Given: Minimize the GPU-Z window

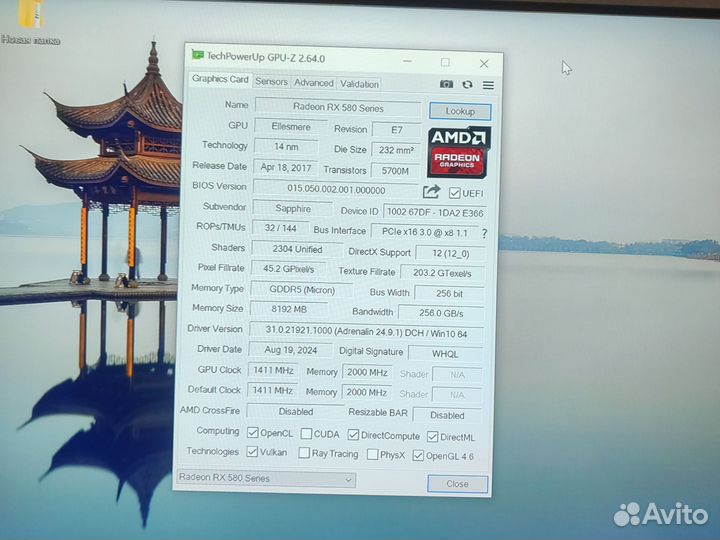Looking at the screenshot, I should [407, 61].
